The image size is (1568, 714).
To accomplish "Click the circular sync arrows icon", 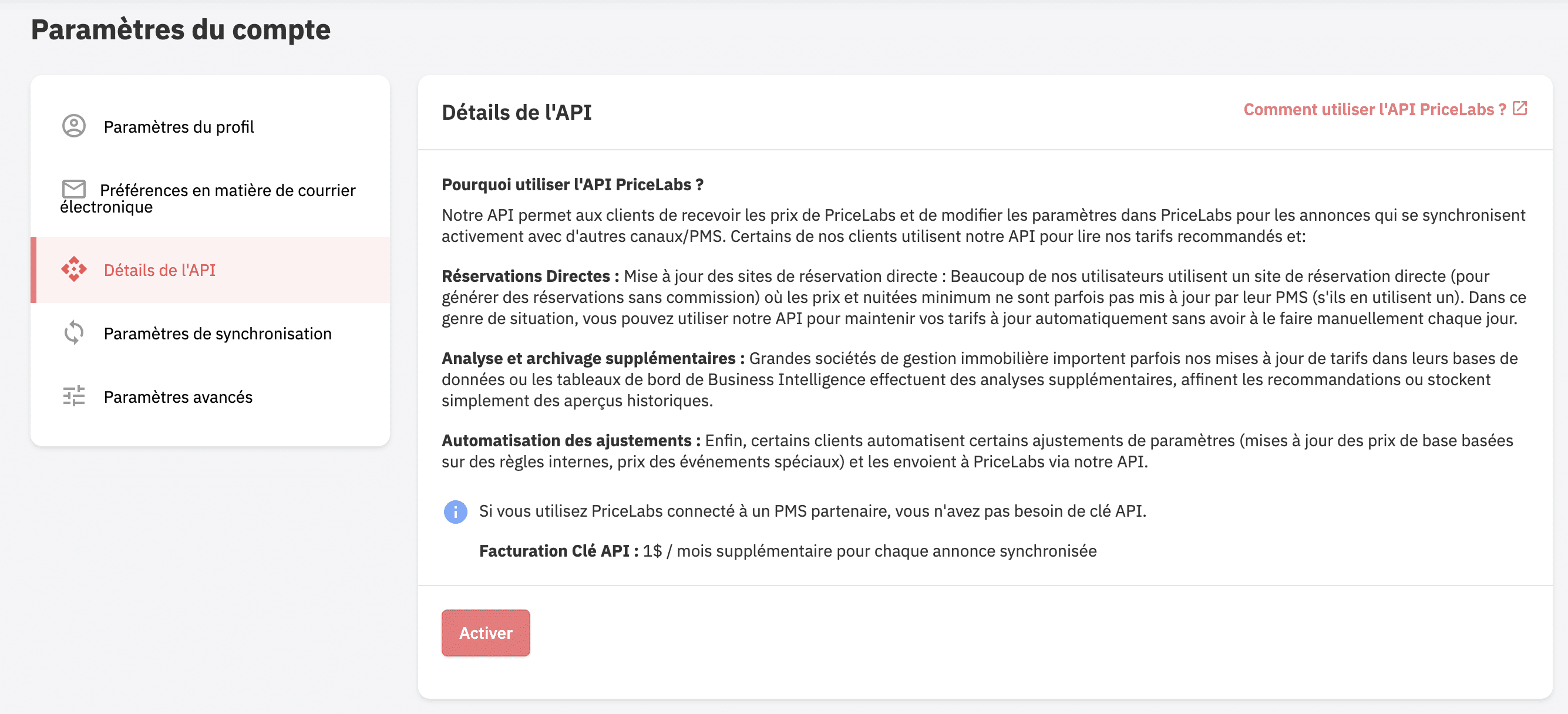I will pos(73,333).
